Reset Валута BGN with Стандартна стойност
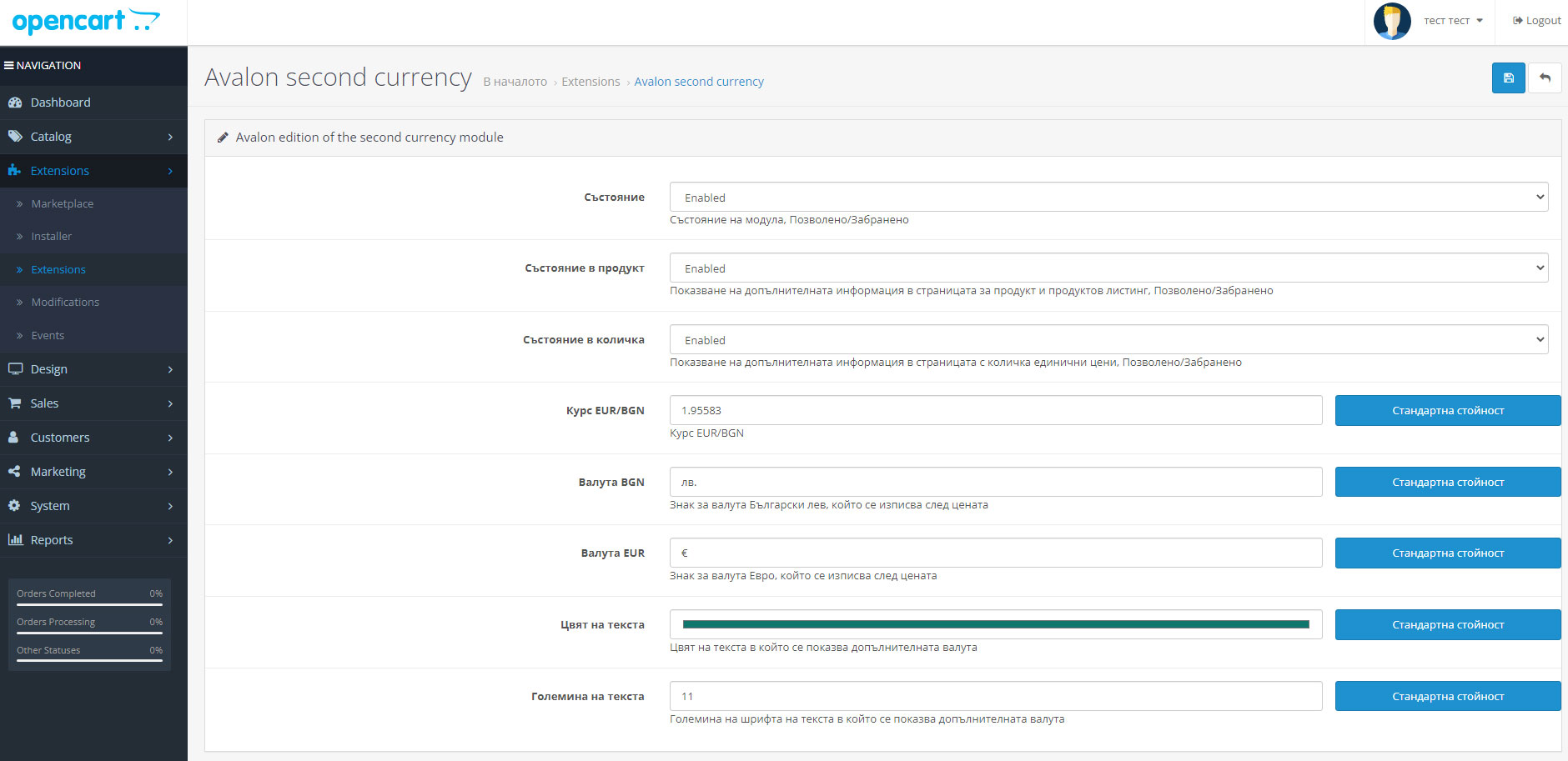1568x761 pixels. click(x=1448, y=482)
